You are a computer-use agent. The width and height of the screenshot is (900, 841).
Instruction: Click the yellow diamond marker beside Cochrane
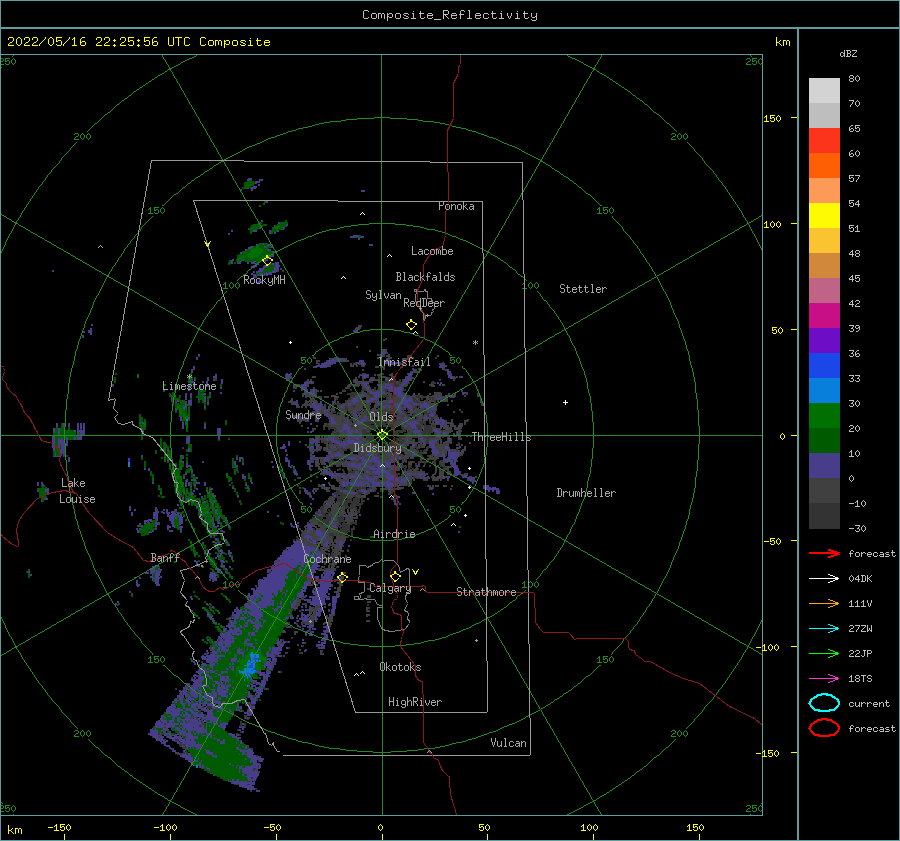[x=343, y=577]
